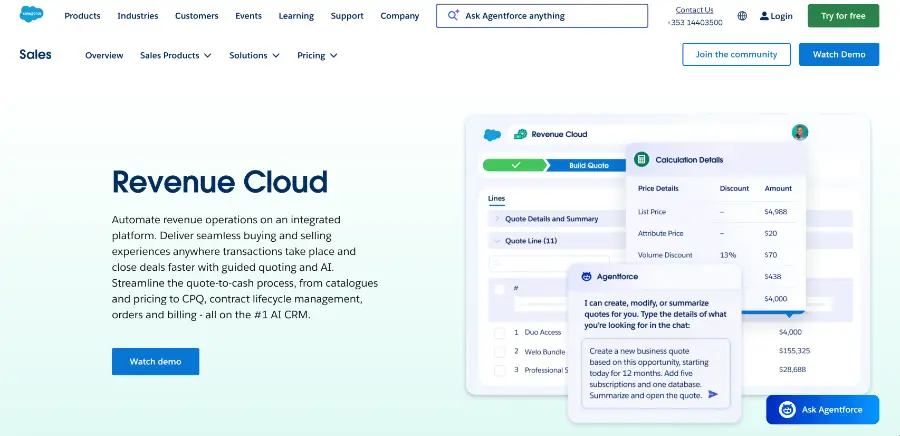Tick the Professional row checkbox
Screen dimensions: 900x436
(x=499, y=370)
